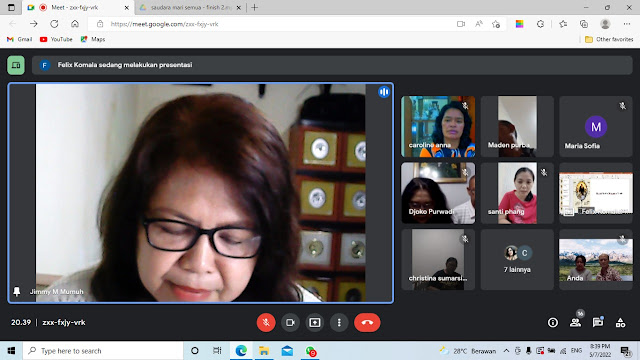Open the tab actions menu icon
The image size is (640, 360).
click(11, 7)
